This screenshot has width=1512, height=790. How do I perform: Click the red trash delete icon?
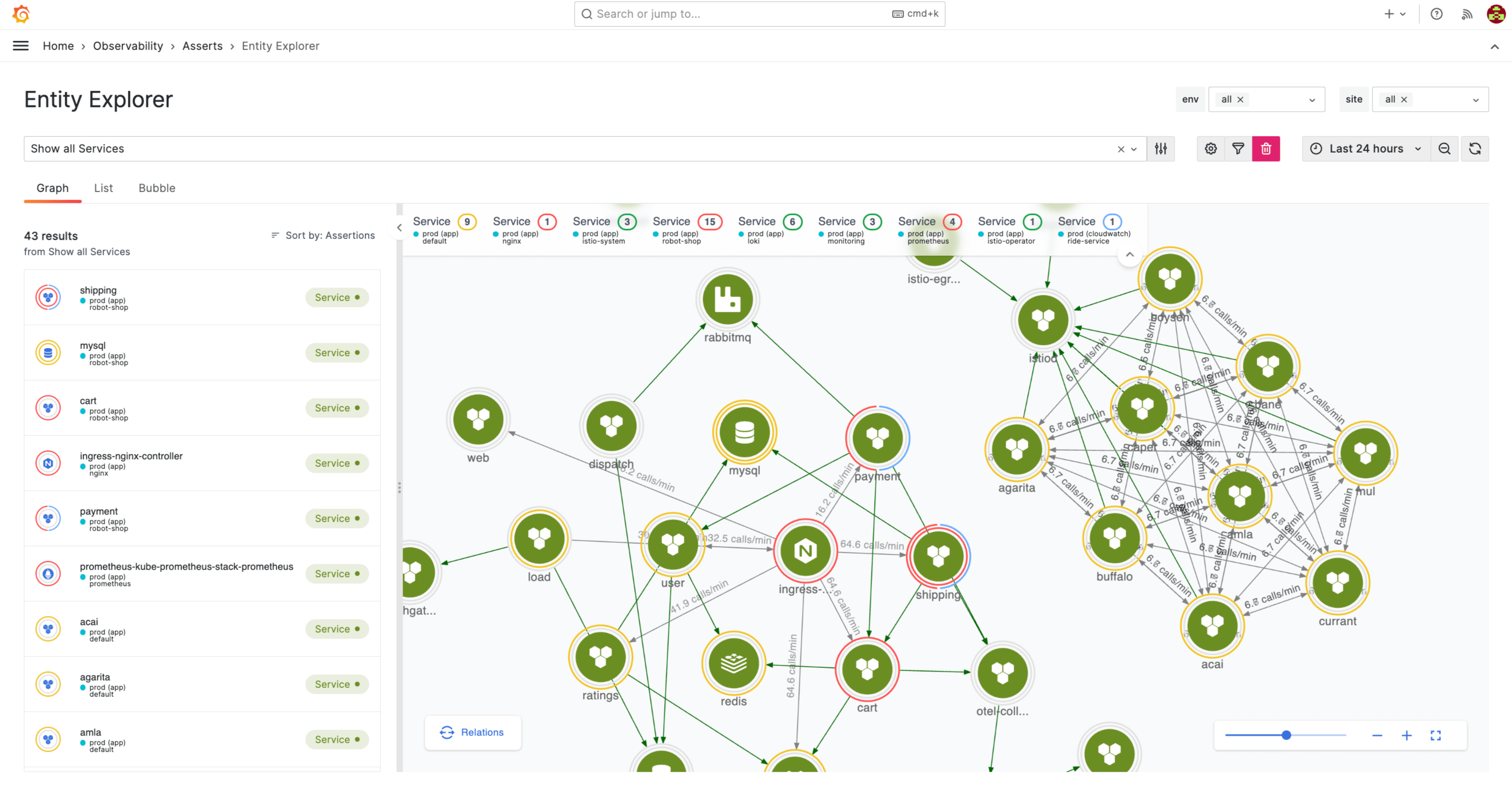pyautogui.click(x=1266, y=149)
